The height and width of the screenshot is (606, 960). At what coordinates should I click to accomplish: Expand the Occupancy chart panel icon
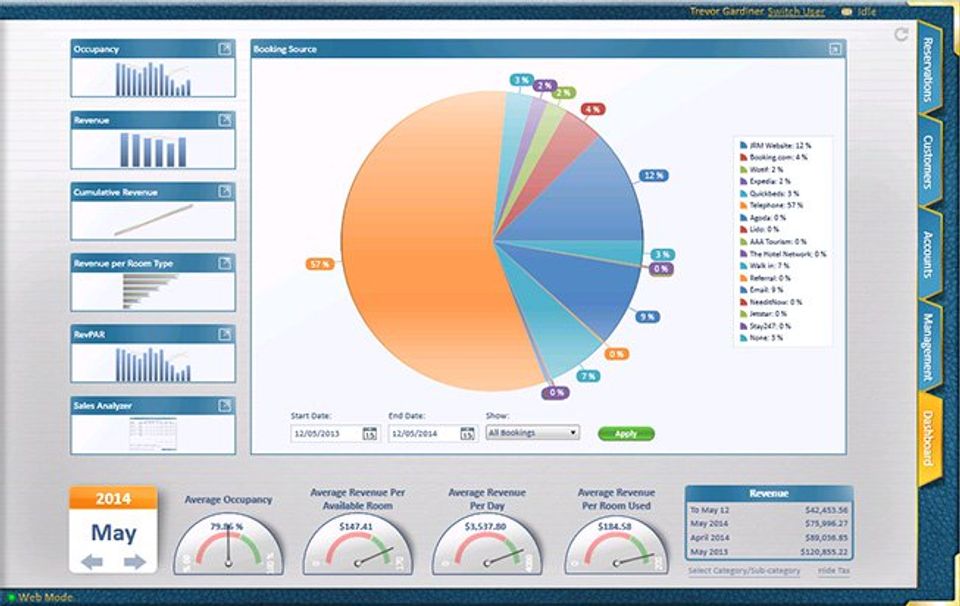coord(225,49)
